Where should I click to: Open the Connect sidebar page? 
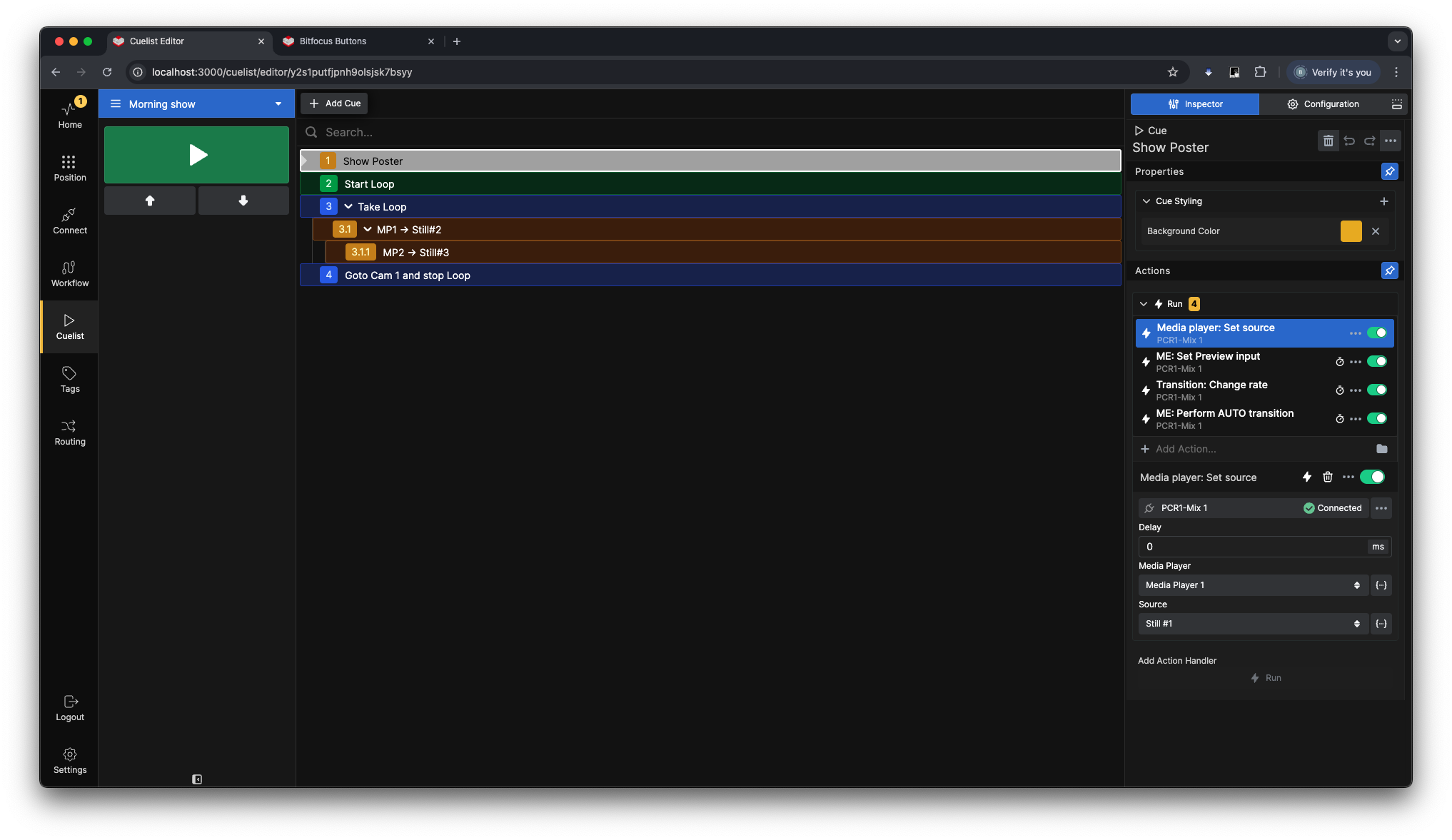point(69,221)
